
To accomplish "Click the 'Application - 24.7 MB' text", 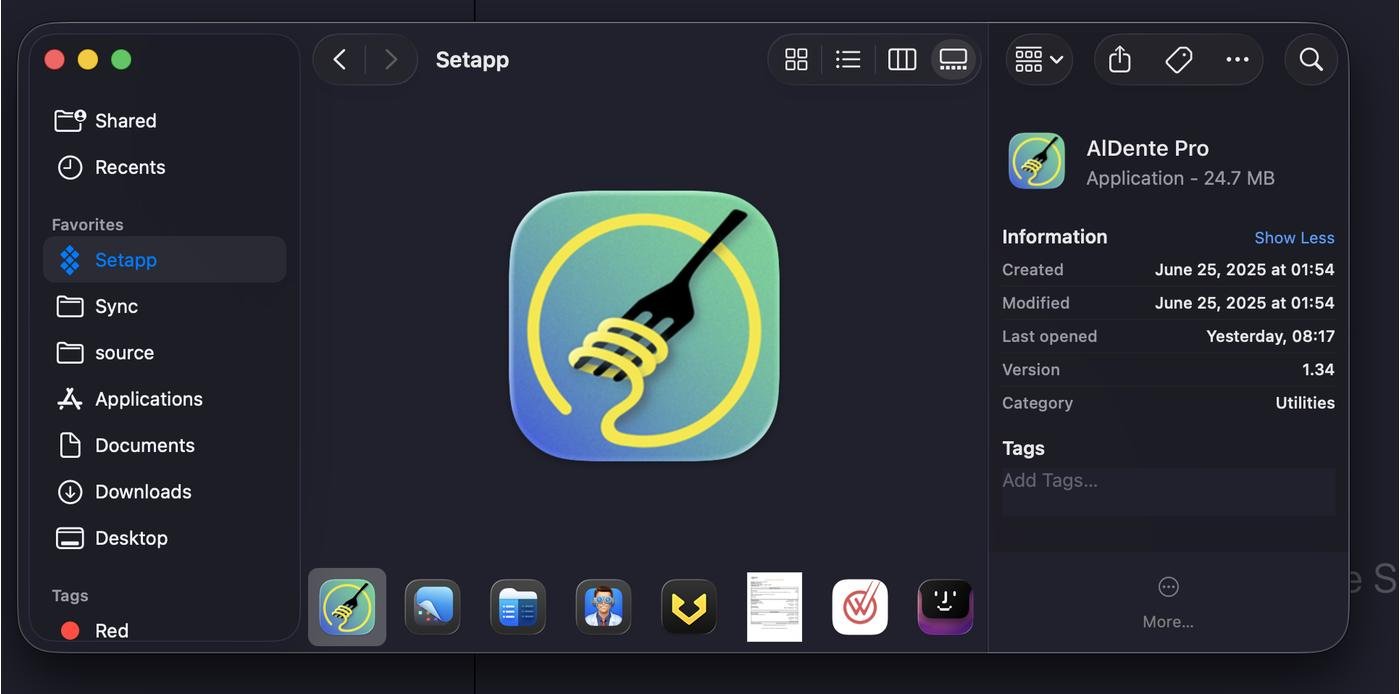I will [x=1180, y=178].
